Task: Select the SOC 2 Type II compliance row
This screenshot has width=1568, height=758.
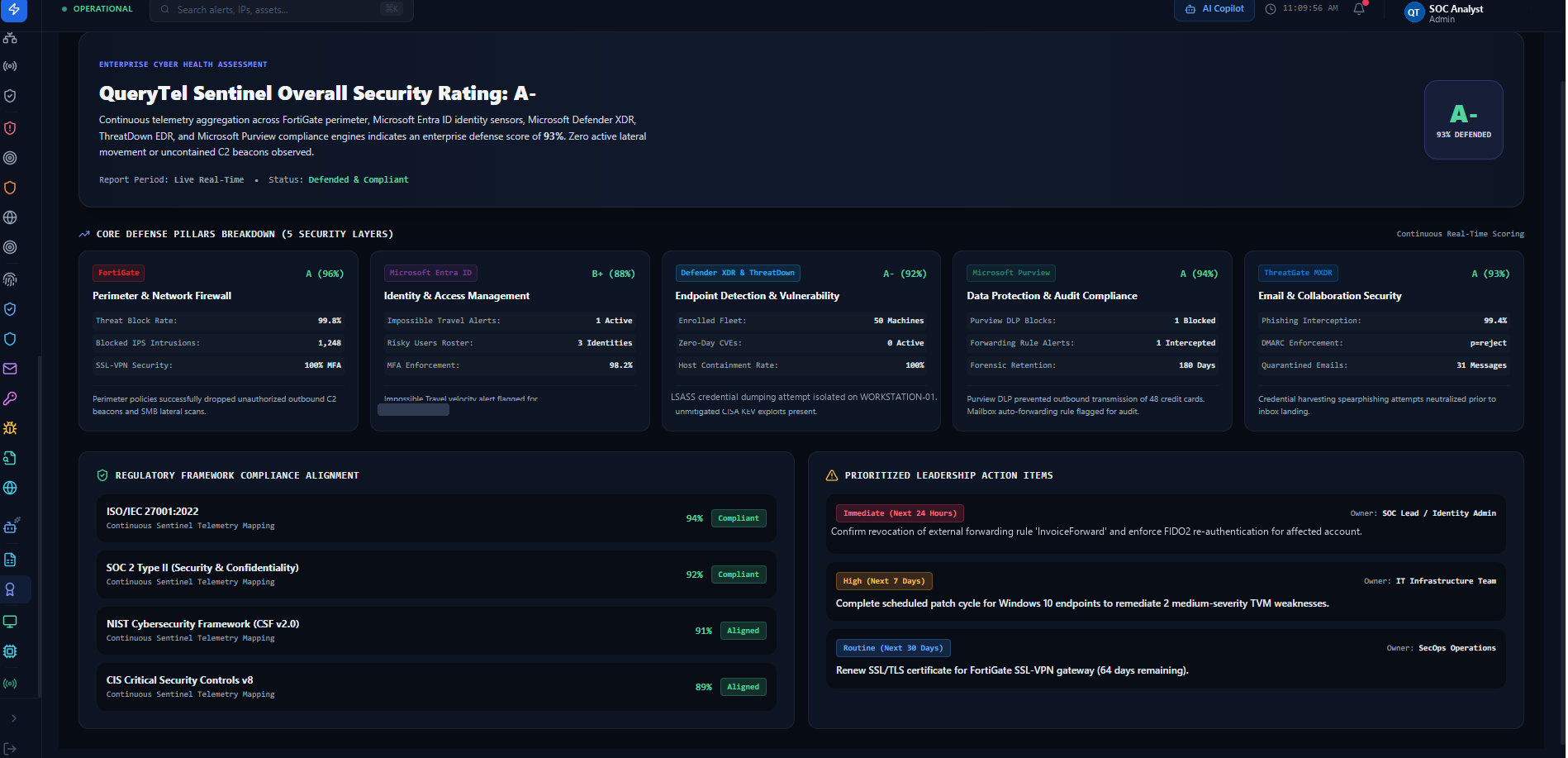Action: click(x=436, y=574)
